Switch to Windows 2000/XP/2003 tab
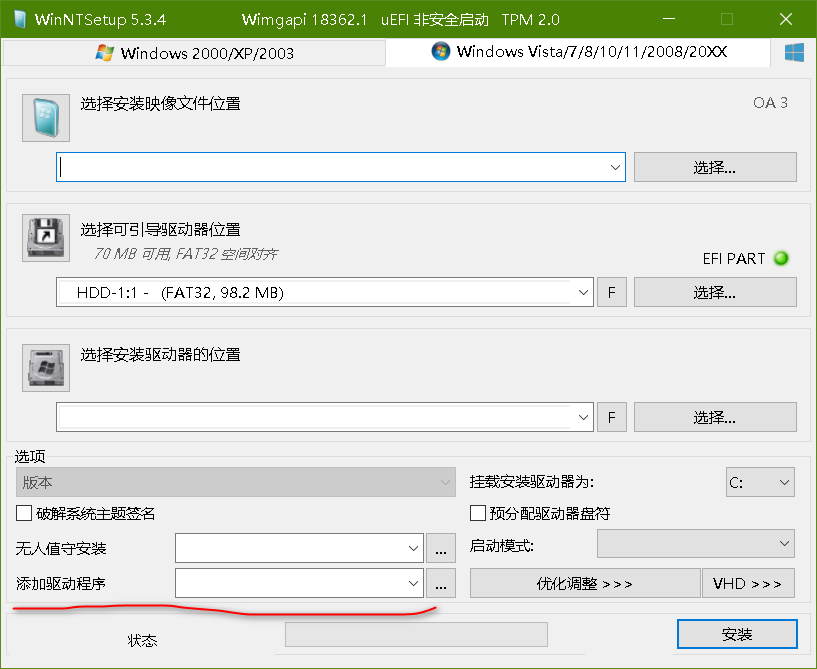 194,53
